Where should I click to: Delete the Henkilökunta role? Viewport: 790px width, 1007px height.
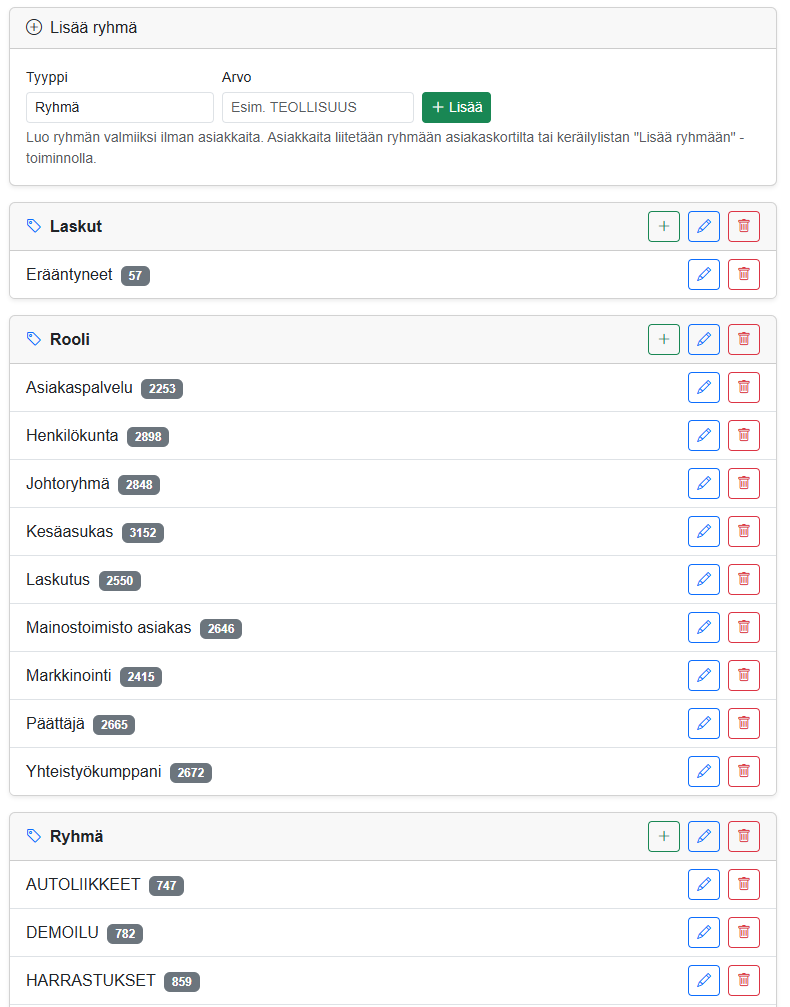point(744,435)
